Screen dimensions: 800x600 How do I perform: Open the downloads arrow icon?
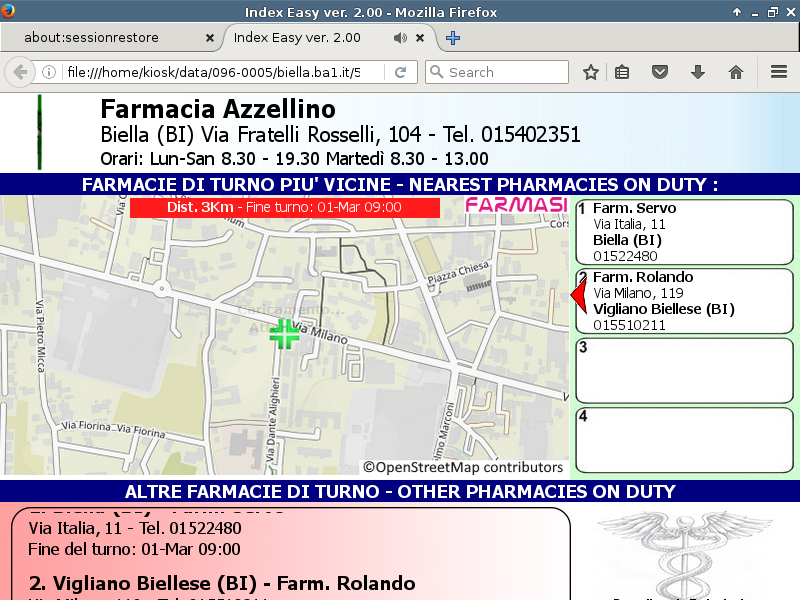tap(698, 72)
